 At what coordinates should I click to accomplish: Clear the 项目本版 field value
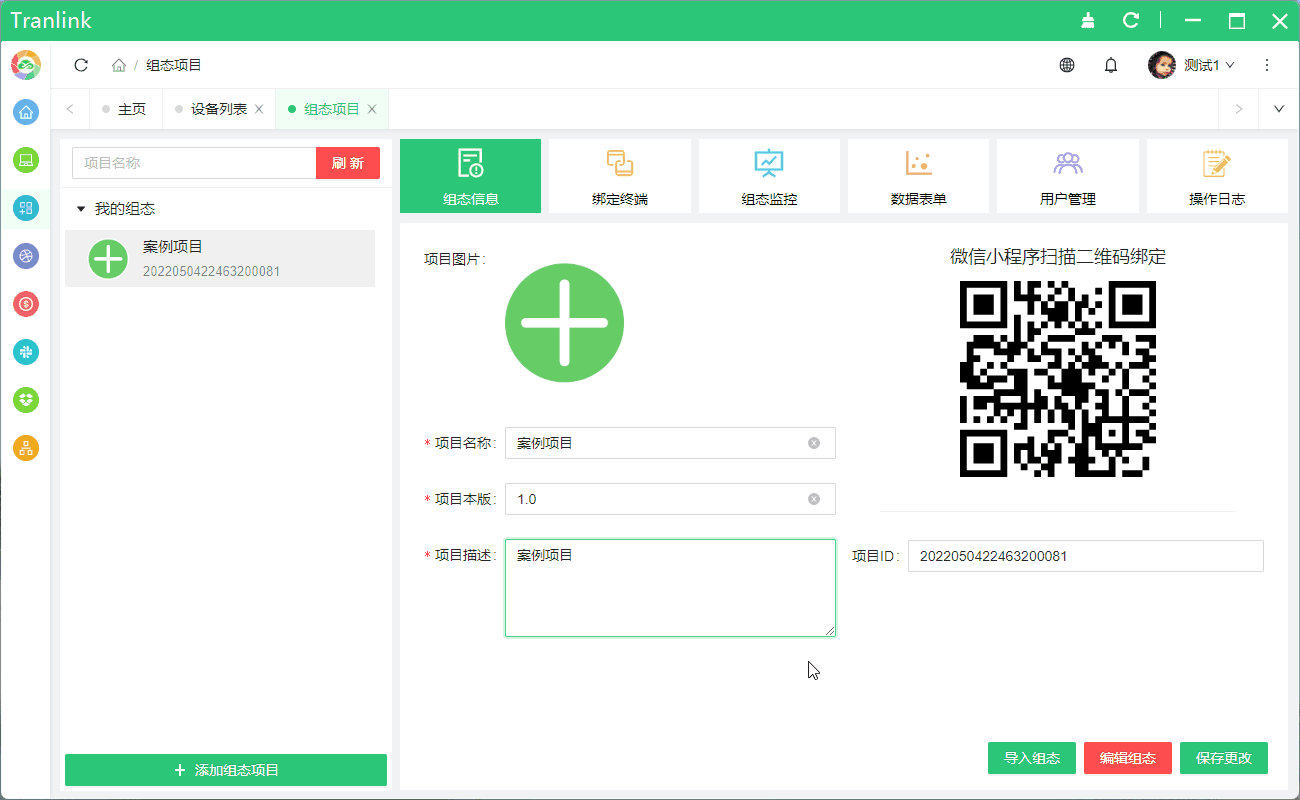click(814, 499)
